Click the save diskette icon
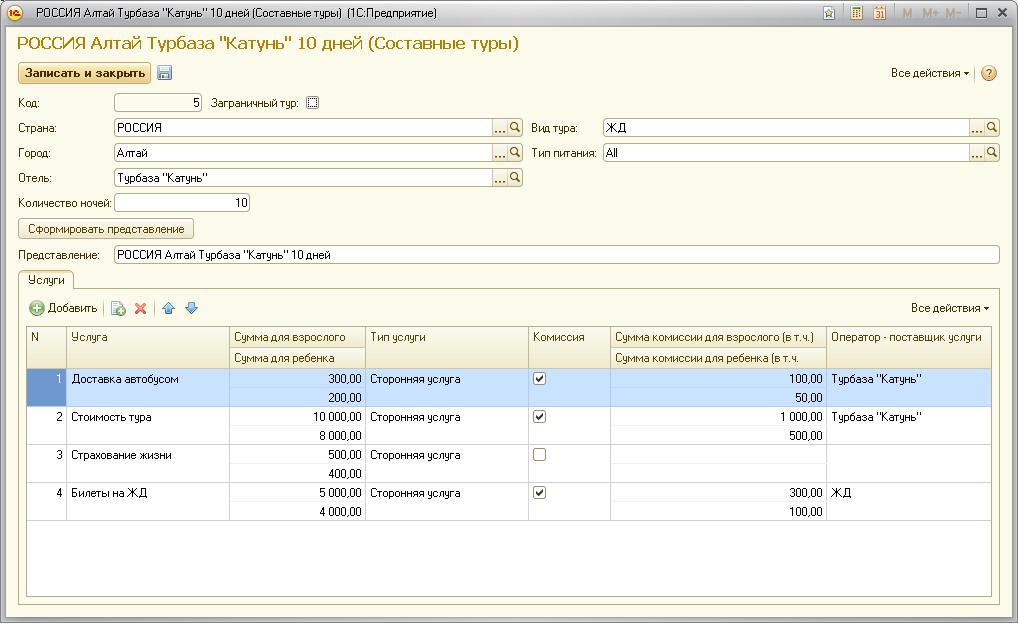1018x624 pixels. [x=164, y=73]
